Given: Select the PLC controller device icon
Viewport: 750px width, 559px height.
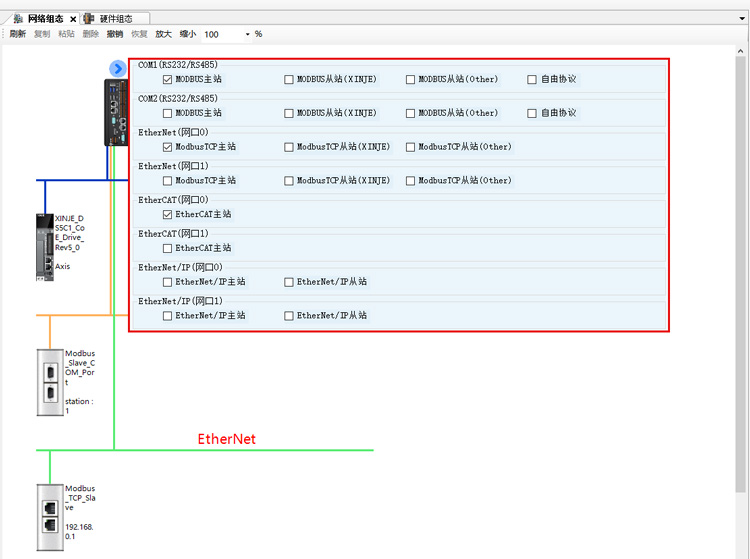Looking at the screenshot, I should (116, 112).
